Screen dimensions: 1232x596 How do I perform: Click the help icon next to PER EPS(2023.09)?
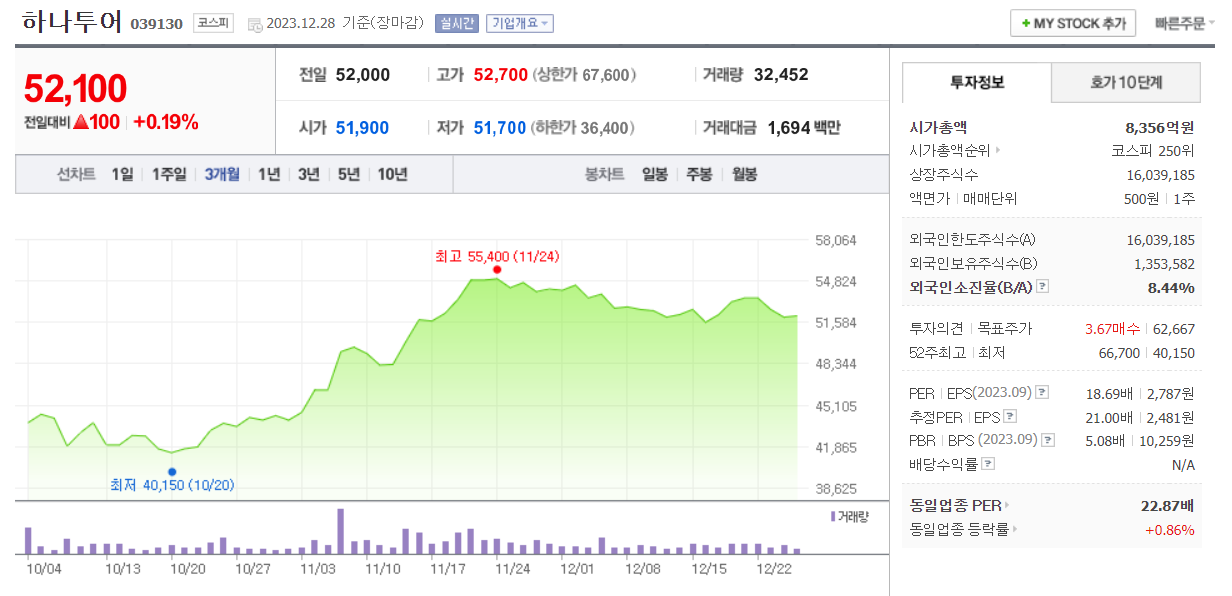click(1041, 392)
